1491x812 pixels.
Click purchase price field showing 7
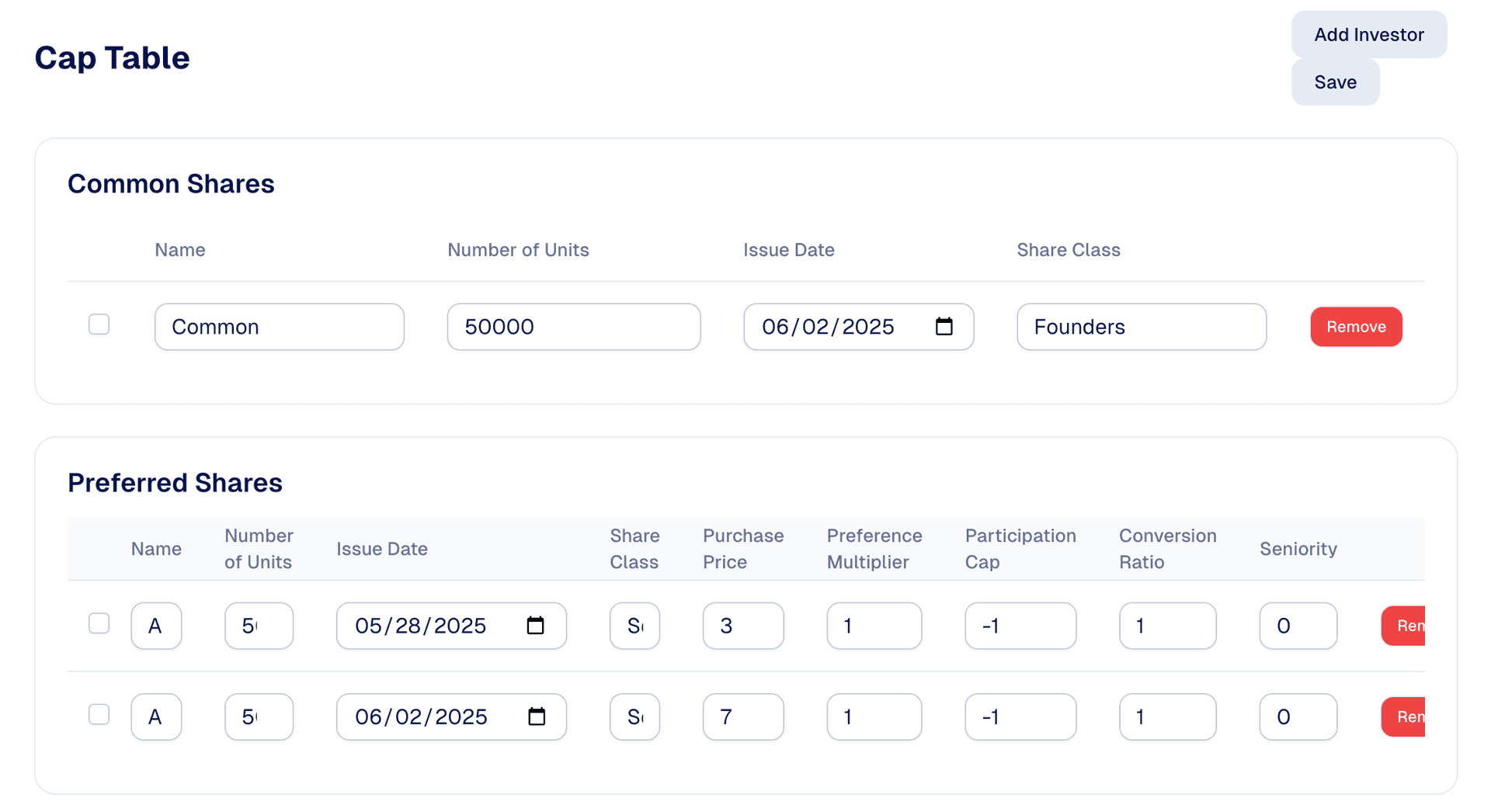pyautogui.click(x=742, y=717)
